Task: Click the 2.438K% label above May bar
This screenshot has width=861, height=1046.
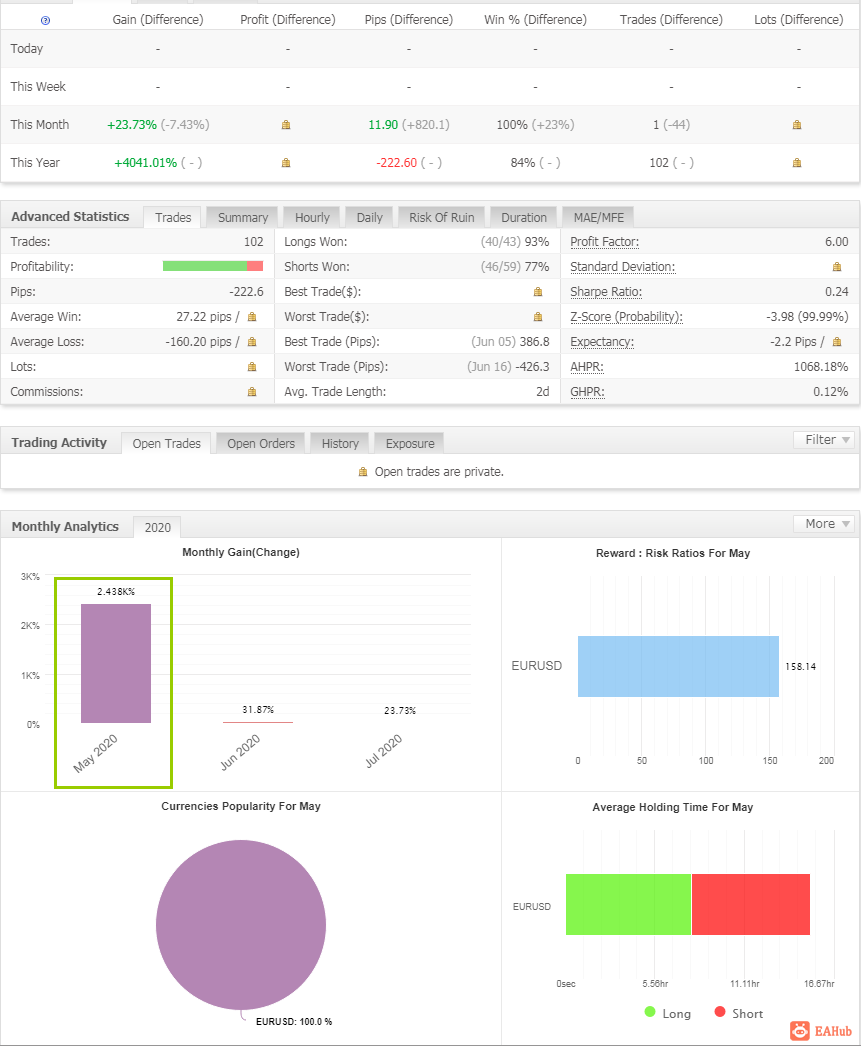Action: click(x=116, y=592)
